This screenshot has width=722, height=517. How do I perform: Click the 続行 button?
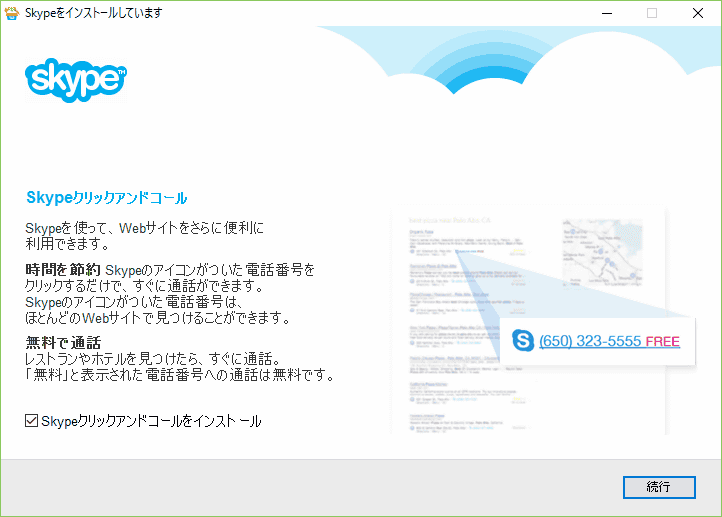pos(659,487)
